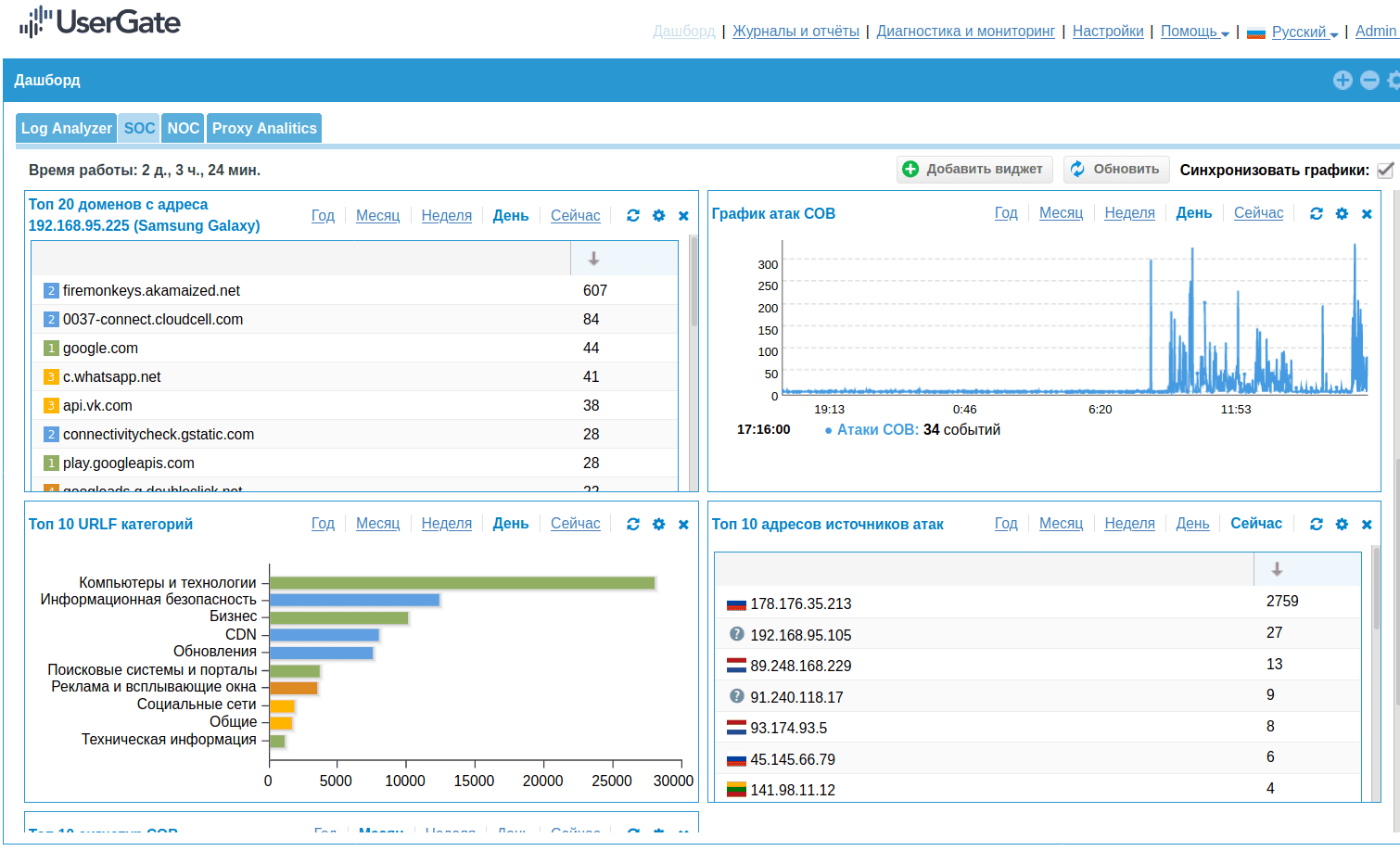The height and width of the screenshot is (851, 1400).
Task: Close the SOV attack graph widget
Action: (x=1367, y=214)
